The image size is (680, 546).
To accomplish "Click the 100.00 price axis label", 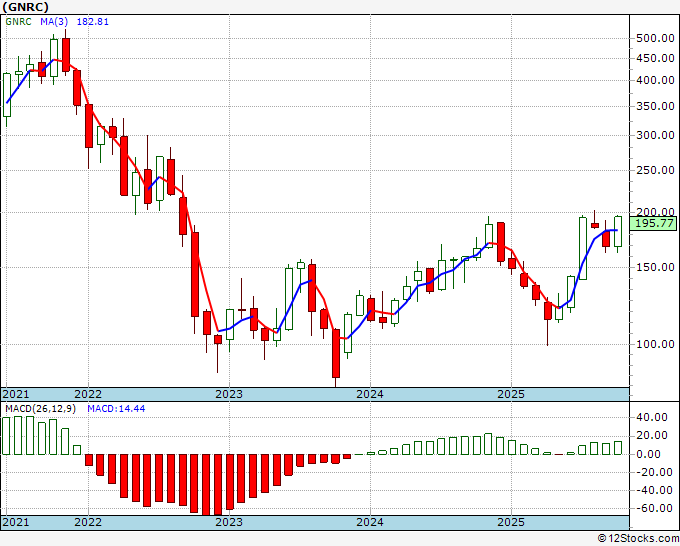I will (x=655, y=344).
